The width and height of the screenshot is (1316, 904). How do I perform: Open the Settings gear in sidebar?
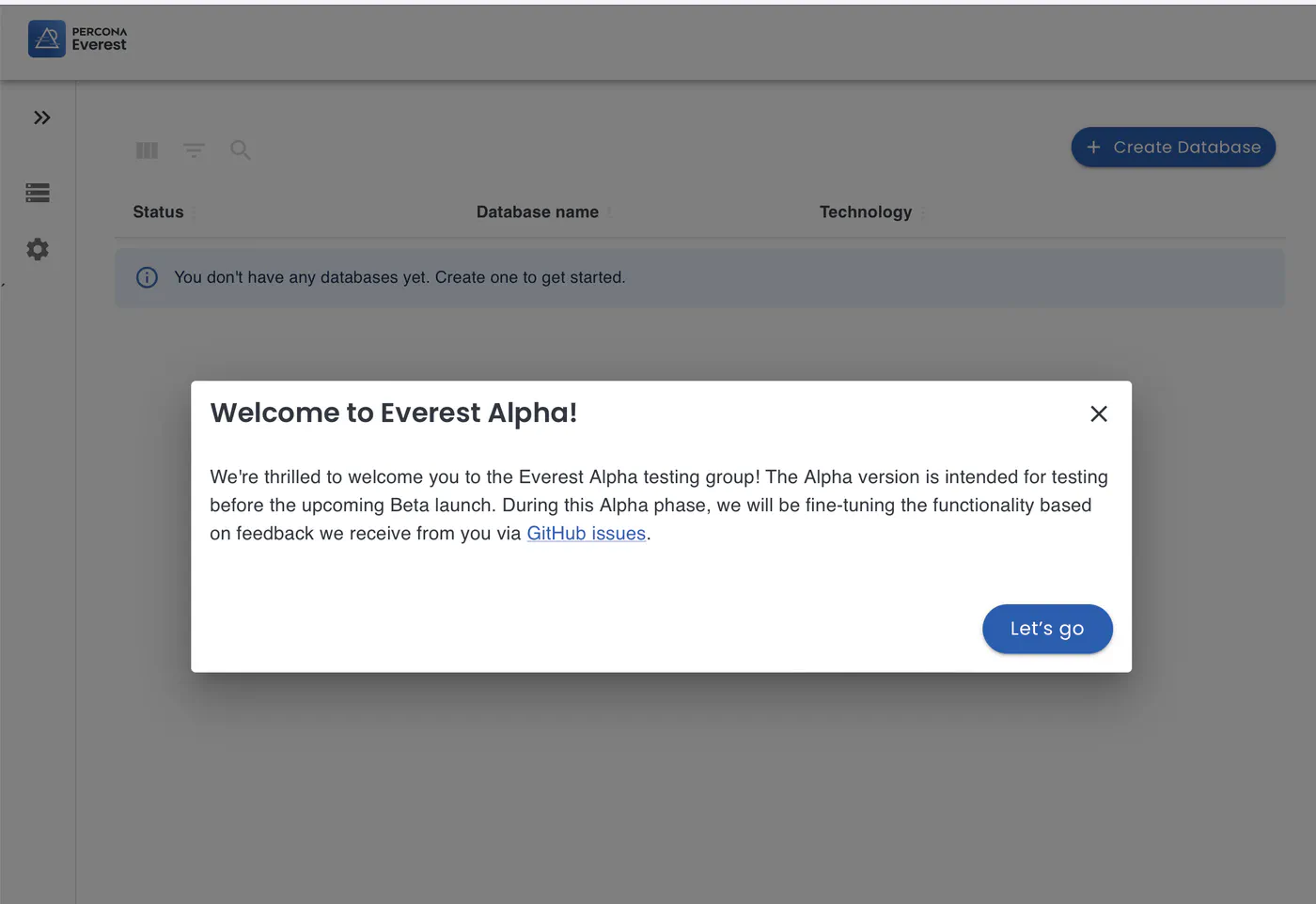(x=38, y=249)
